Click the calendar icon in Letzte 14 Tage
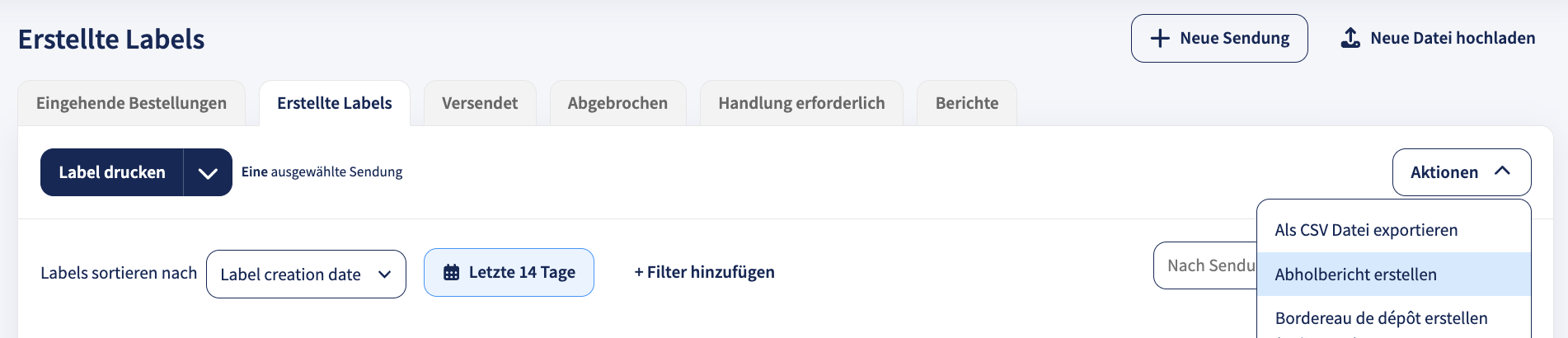 coord(451,272)
